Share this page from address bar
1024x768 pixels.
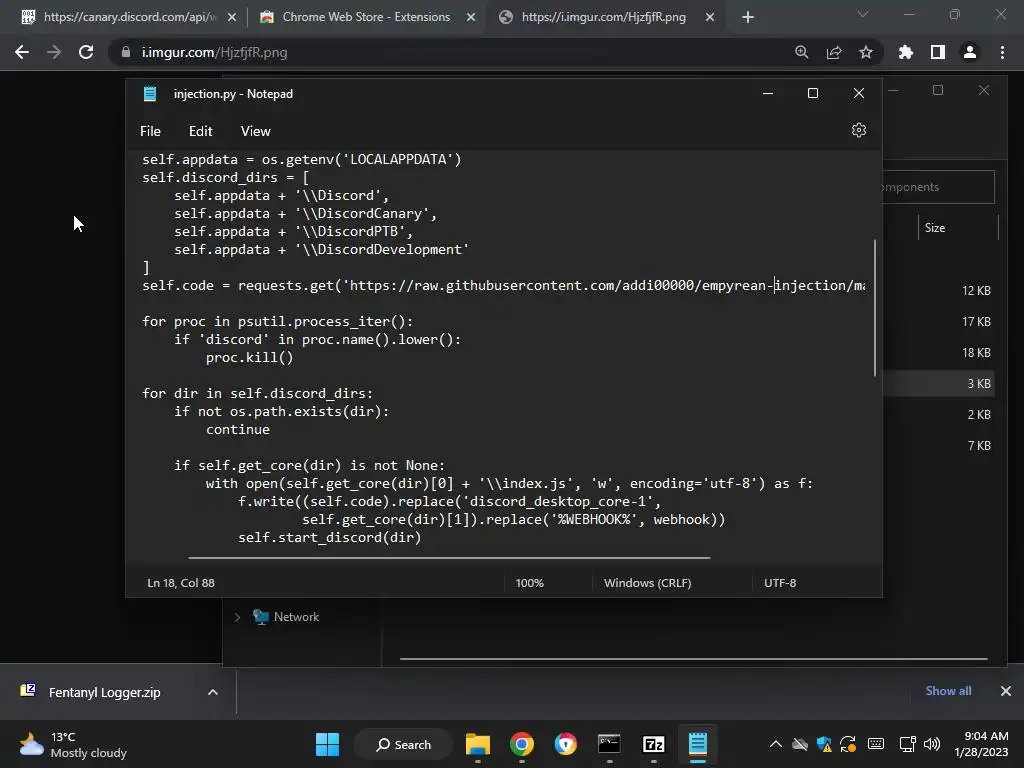click(833, 52)
